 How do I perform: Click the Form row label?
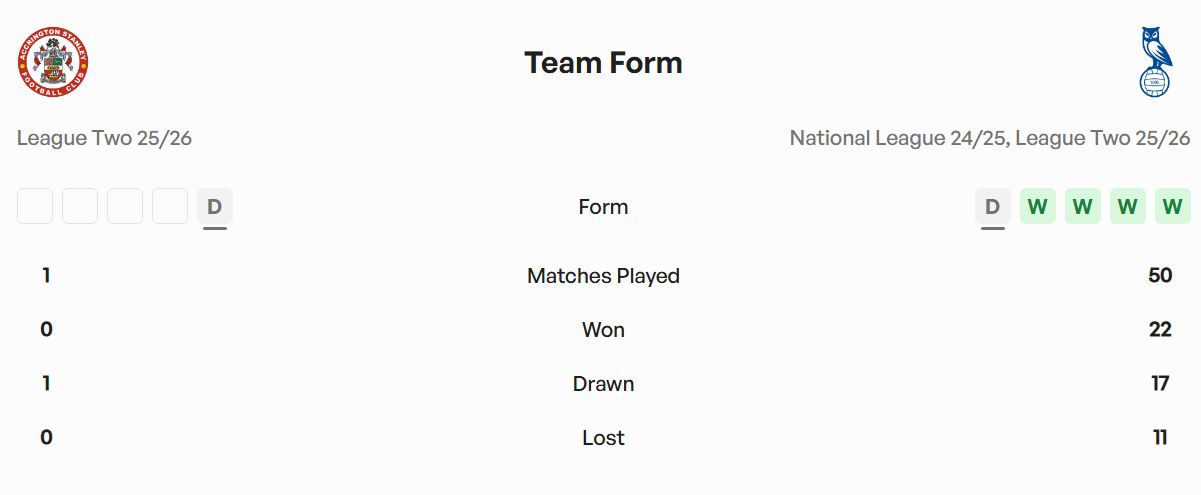(x=603, y=207)
